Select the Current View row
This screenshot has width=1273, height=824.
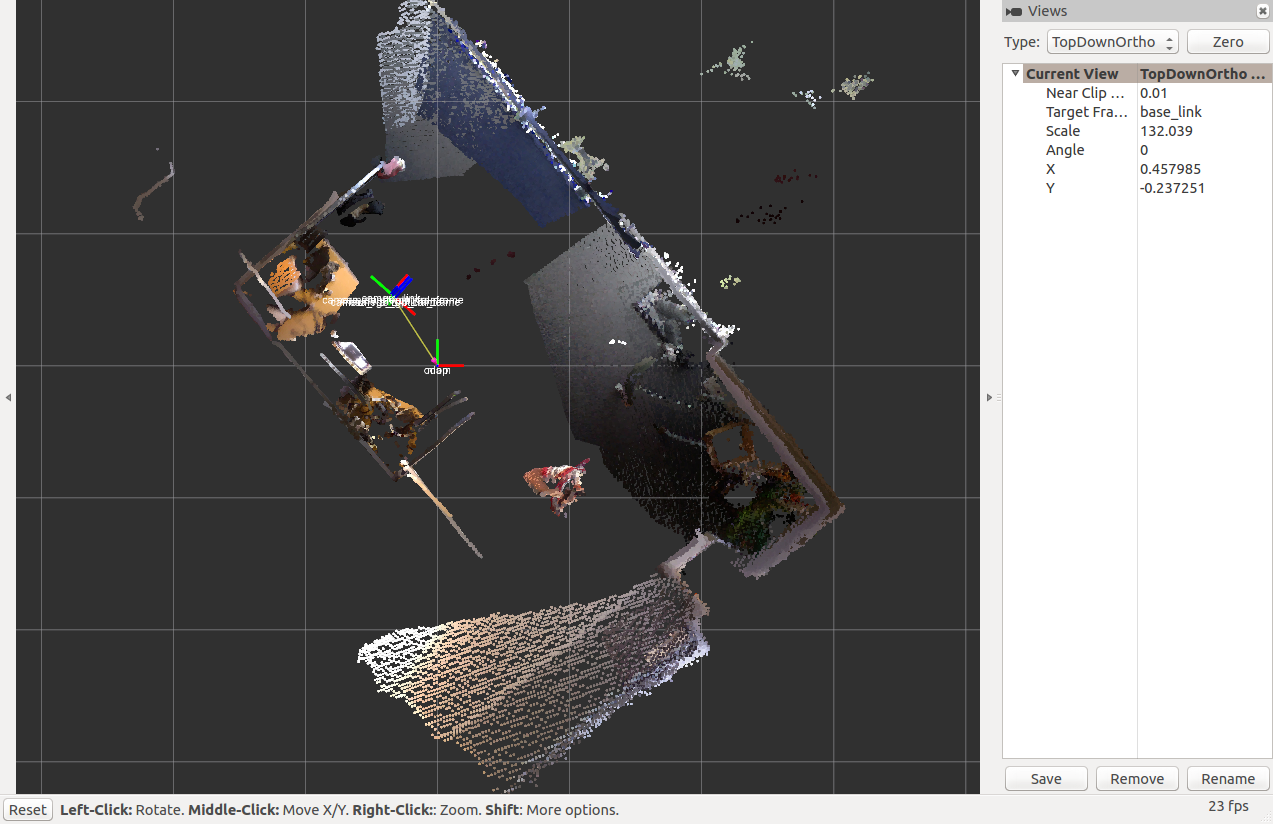tap(1072, 74)
